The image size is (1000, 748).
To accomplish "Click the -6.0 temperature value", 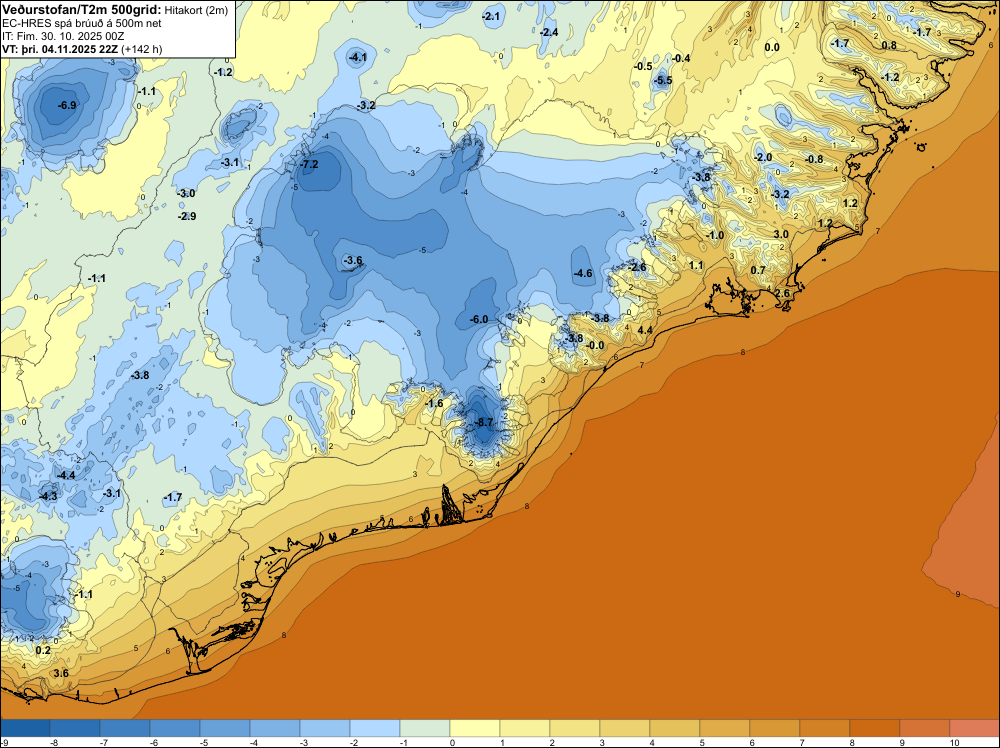I will 479,319.
